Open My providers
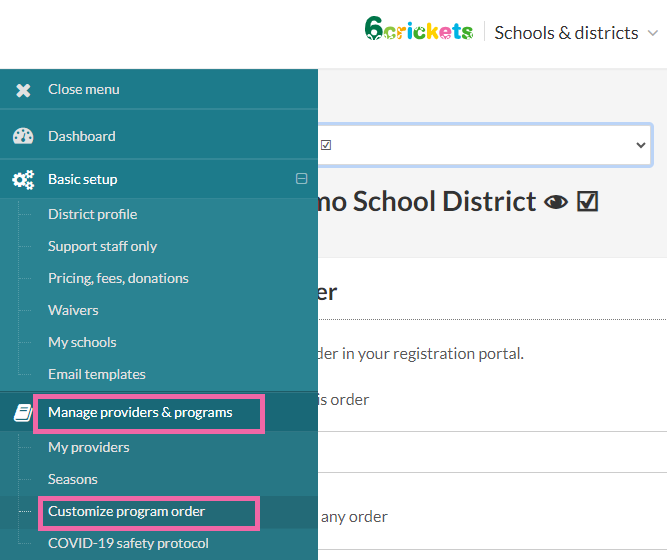This screenshot has height=560, width=667. pyautogui.click(x=88, y=447)
